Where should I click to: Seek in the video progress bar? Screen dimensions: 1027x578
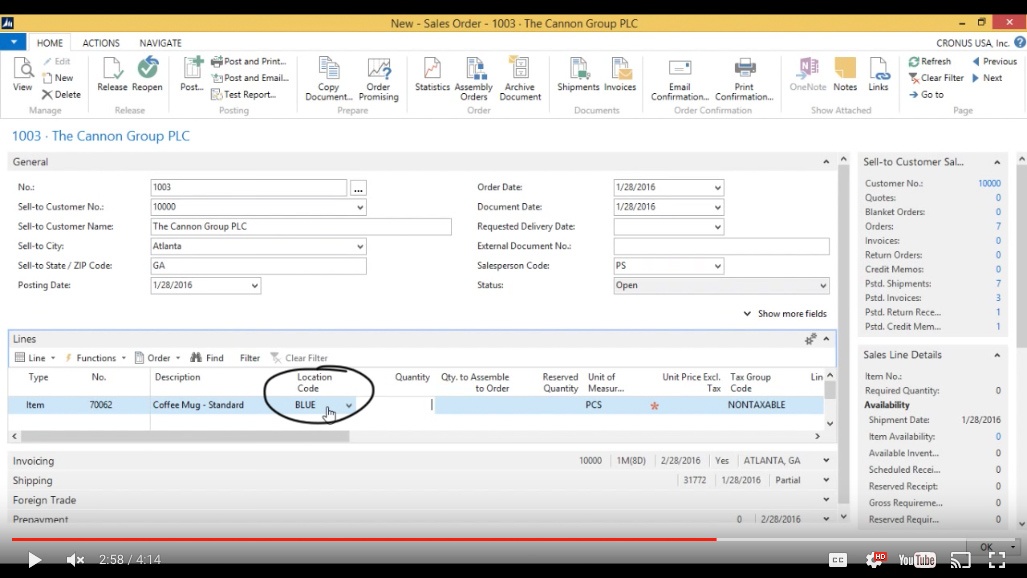tap(514, 539)
